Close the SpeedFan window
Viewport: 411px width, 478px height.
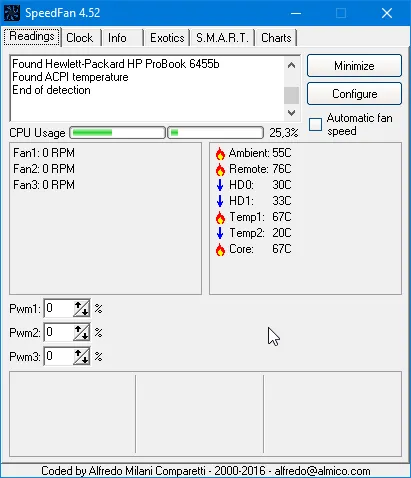click(387, 13)
